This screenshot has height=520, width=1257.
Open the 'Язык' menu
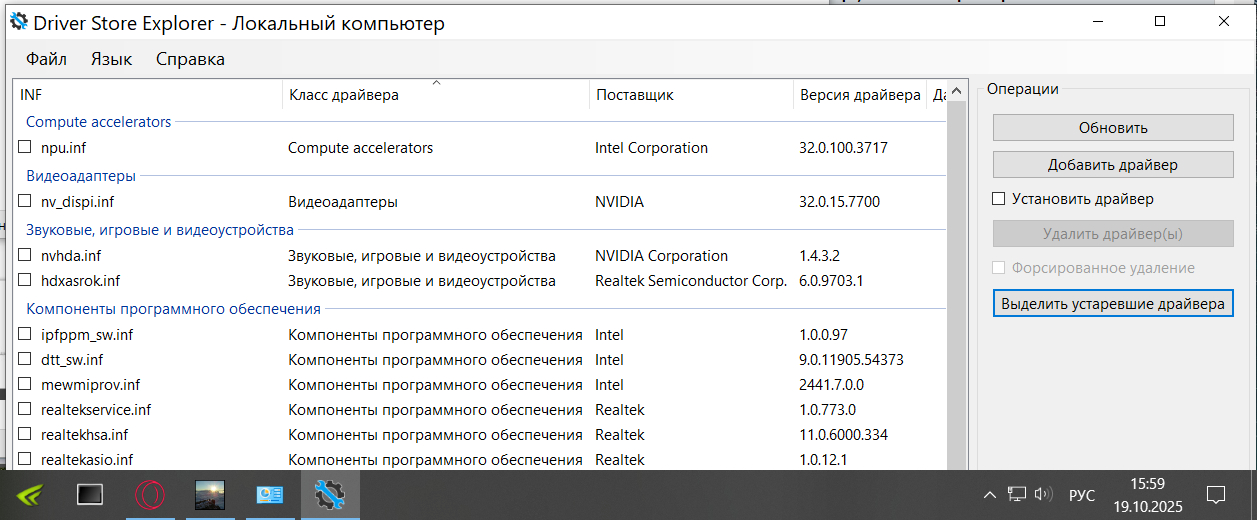[111, 59]
